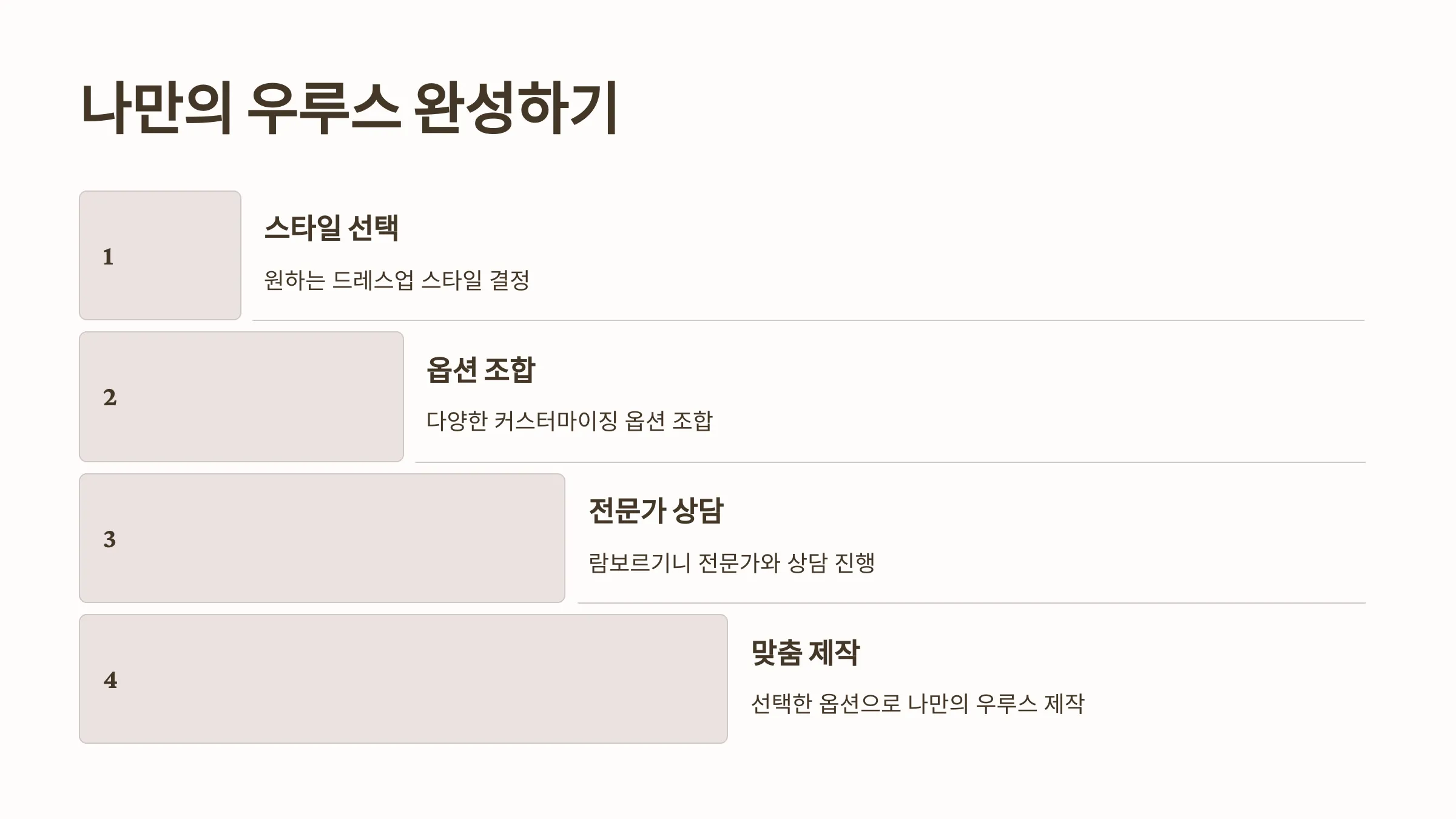Click the divider line under 스타일 선택 section
The image size is (1456, 819).
coord(809,320)
